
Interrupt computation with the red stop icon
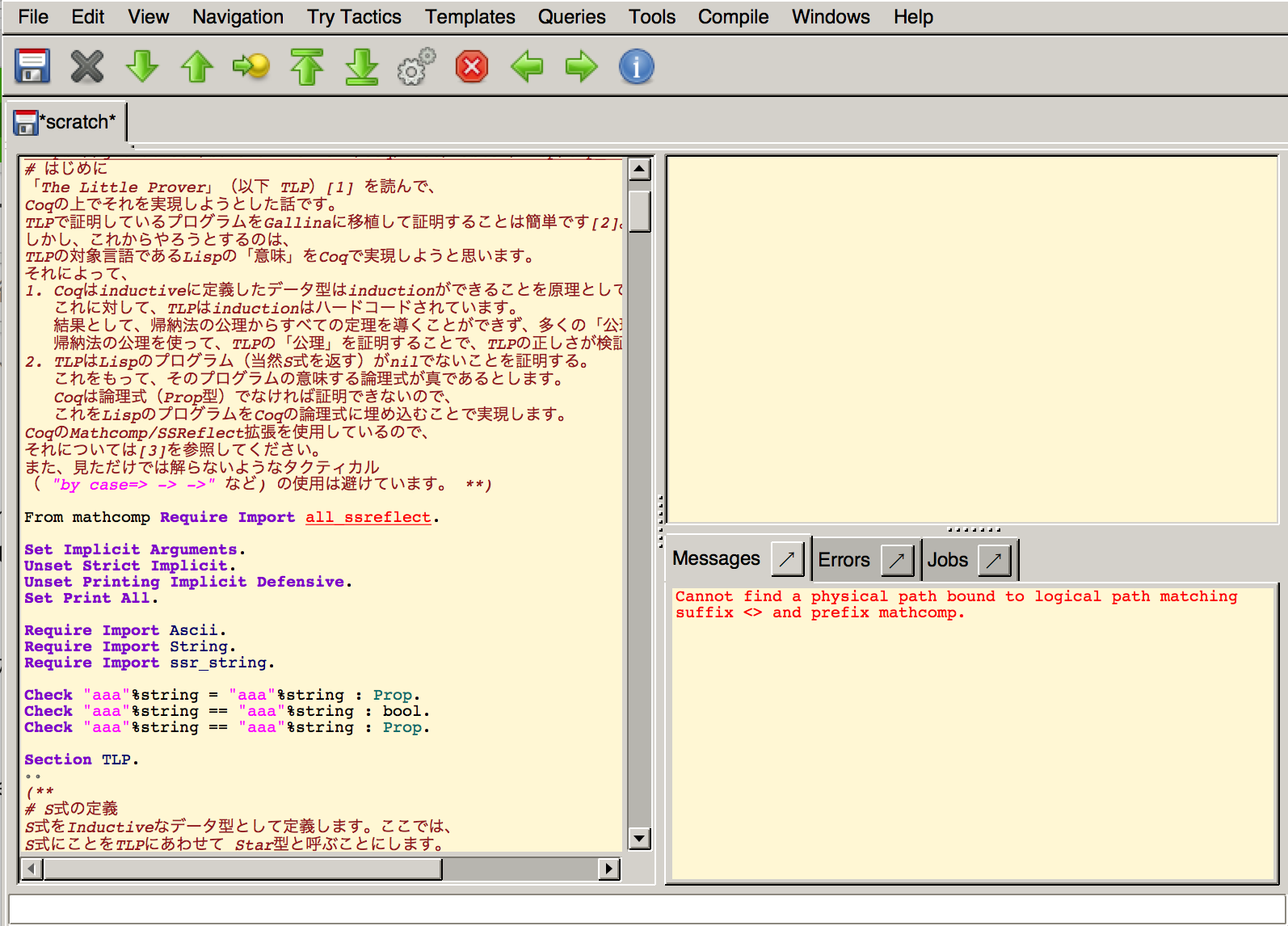pos(472,66)
